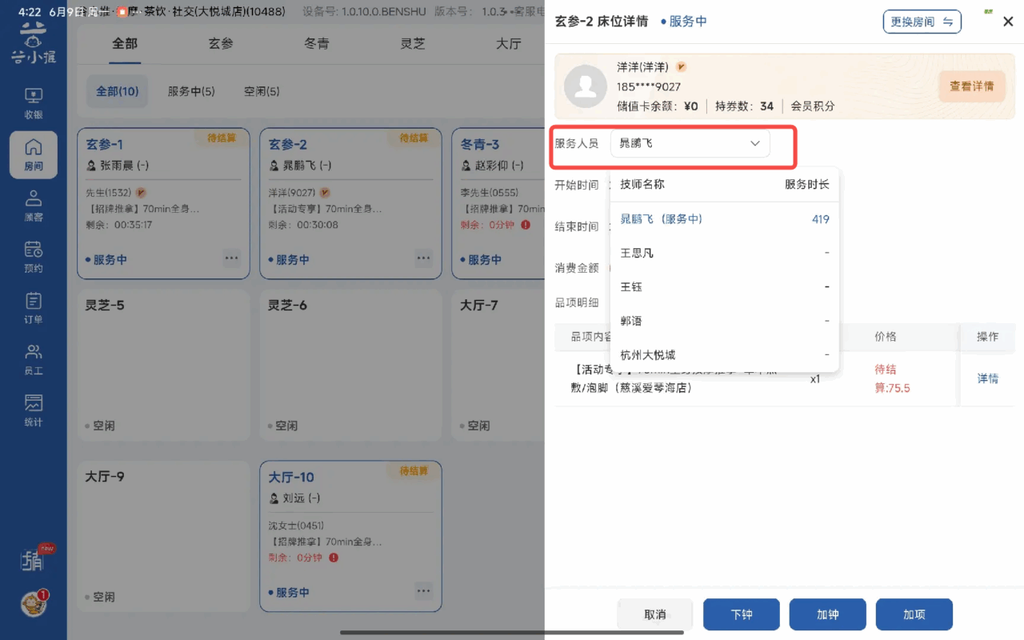1024x640 pixels.
Task: Open the 顾客 customers icon in sidebar
Action: 33,206
